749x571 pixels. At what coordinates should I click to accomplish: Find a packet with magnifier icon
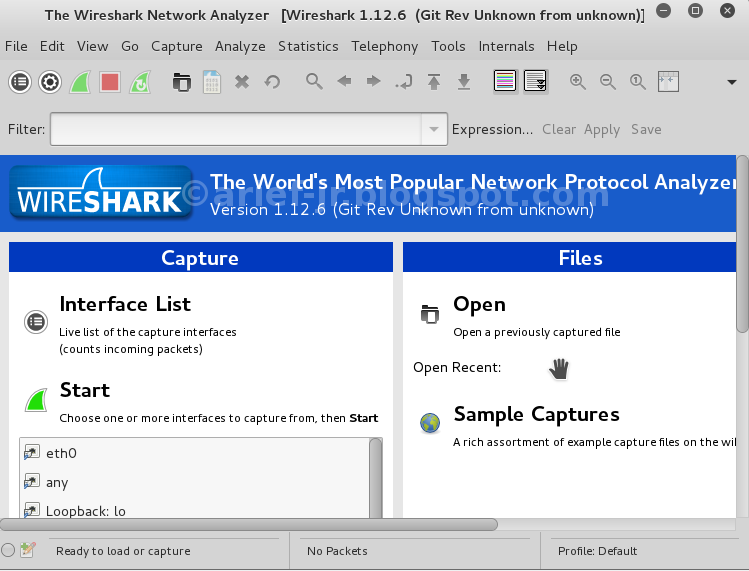point(314,82)
